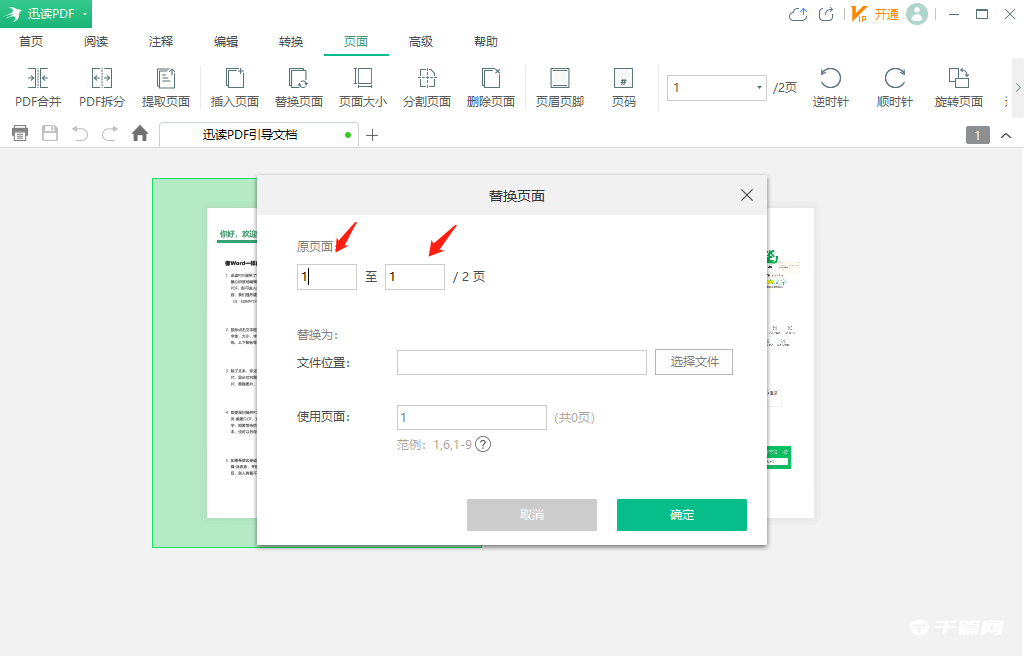This screenshot has height=656, width=1024.
Task: Click the 使用页面 input field
Action: coord(471,417)
